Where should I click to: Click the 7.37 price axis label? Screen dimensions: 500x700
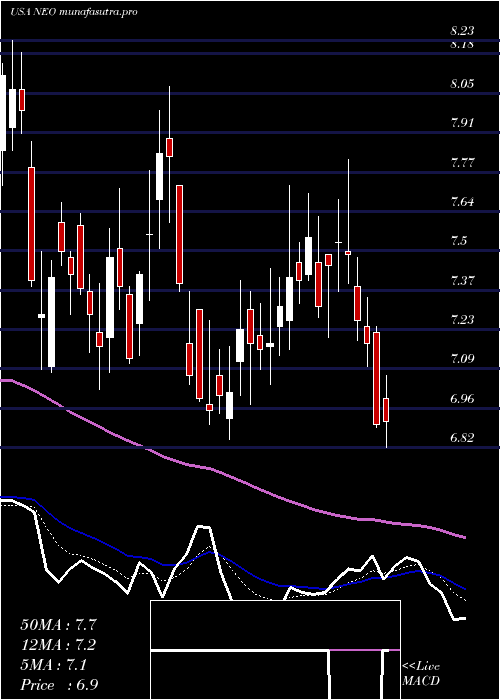click(462, 280)
